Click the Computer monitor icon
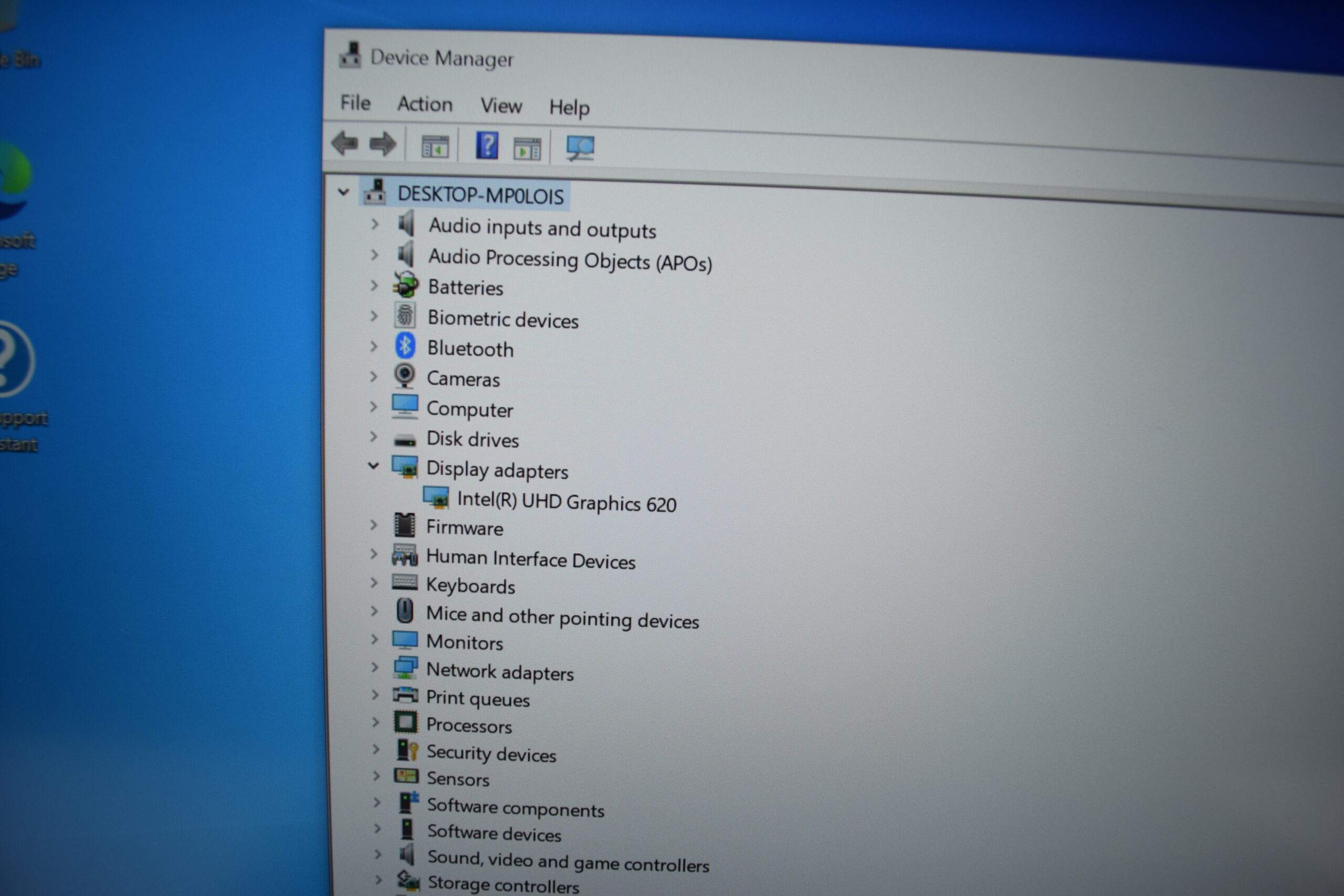This screenshot has height=896, width=1344. click(405, 406)
